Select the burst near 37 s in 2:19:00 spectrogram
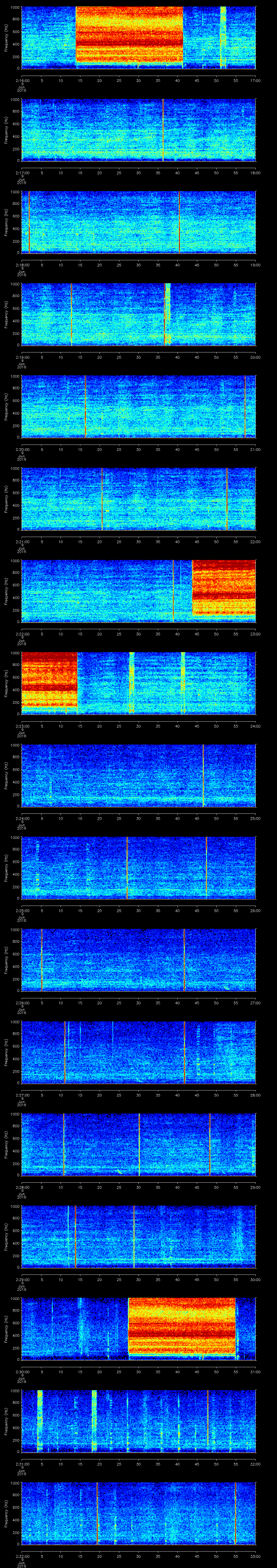Image resolution: width=277 pixels, height=1568 pixels. point(167,314)
